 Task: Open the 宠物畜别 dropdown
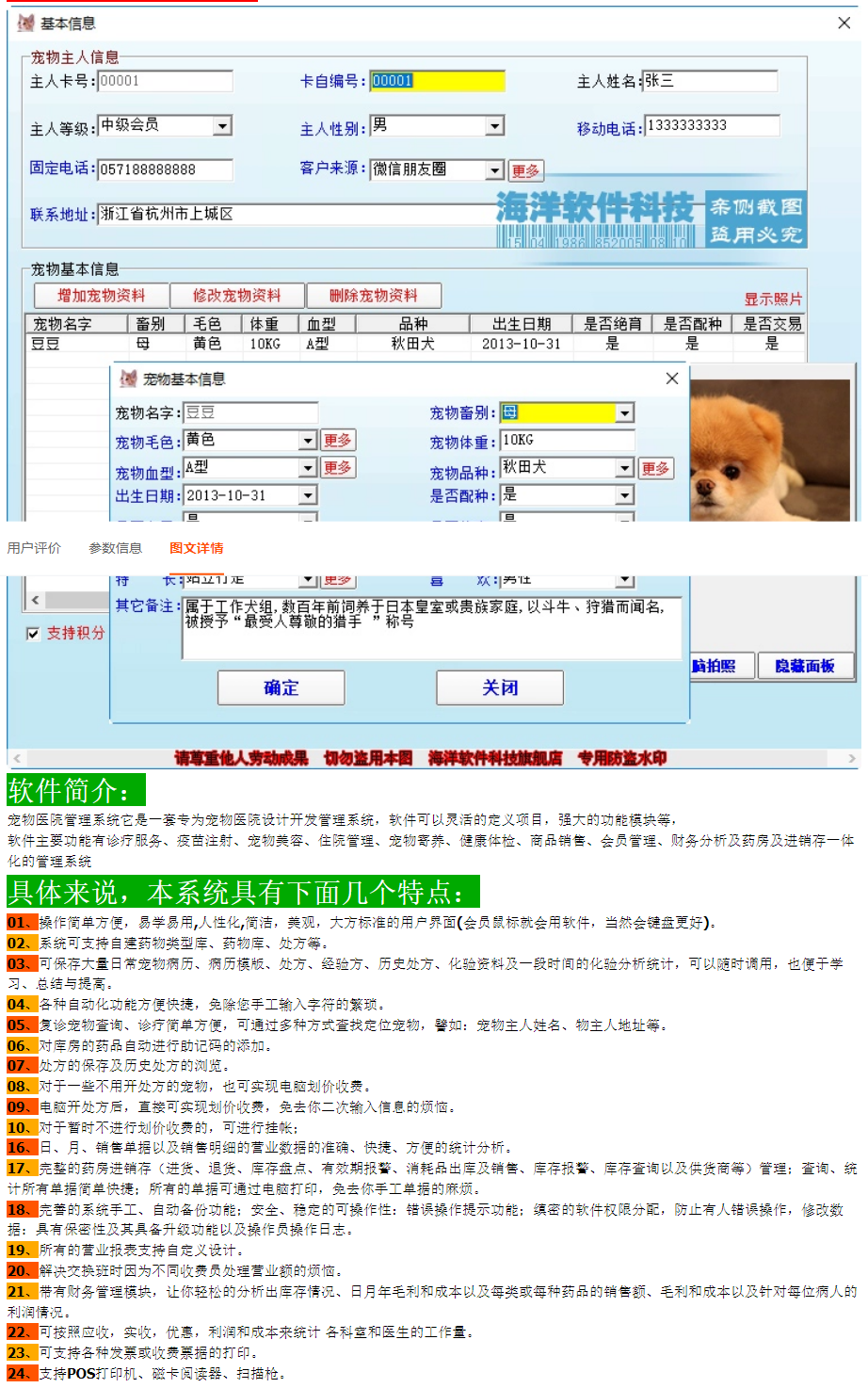coord(624,413)
